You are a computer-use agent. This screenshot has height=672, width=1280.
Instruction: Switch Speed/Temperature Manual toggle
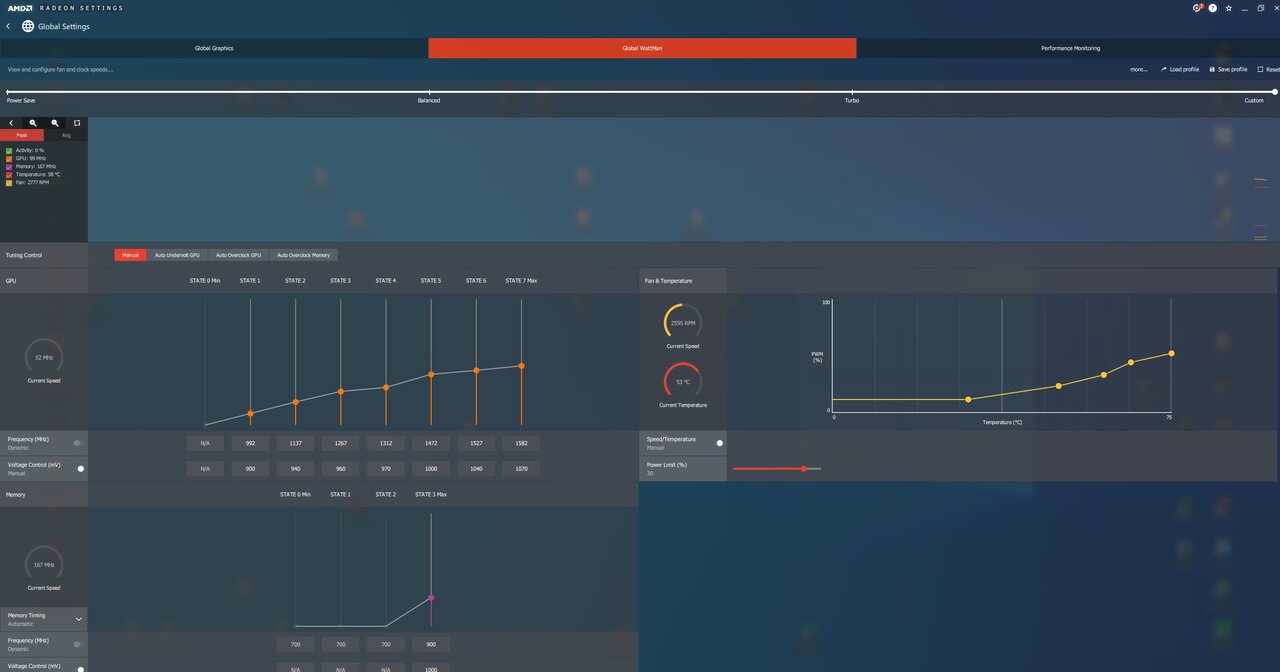(x=717, y=443)
